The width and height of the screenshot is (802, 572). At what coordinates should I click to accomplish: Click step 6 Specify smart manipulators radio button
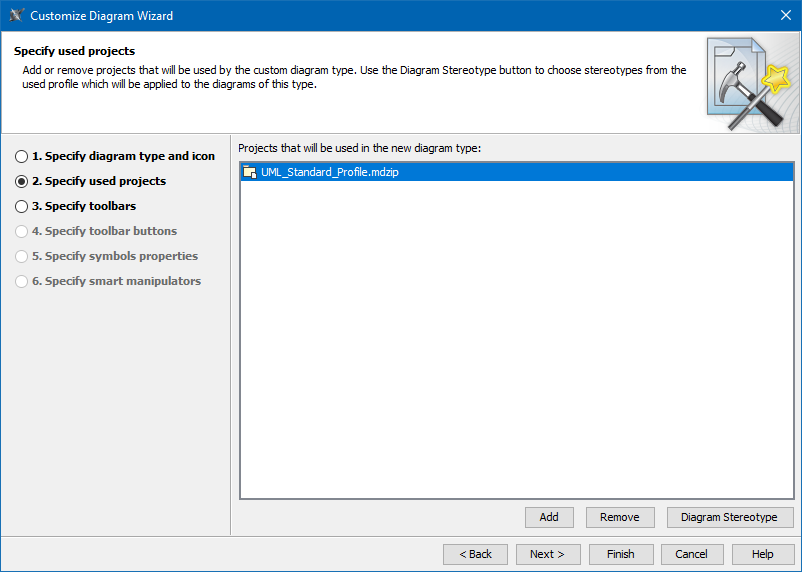[x=22, y=282]
